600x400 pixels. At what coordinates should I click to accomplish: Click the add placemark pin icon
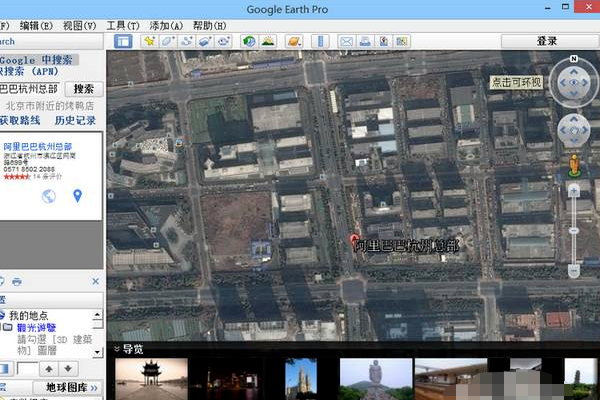coord(150,42)
